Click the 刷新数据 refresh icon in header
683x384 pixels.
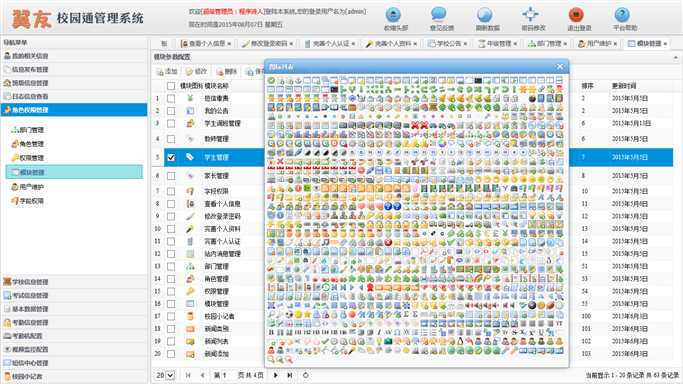(x=484, y=15)
